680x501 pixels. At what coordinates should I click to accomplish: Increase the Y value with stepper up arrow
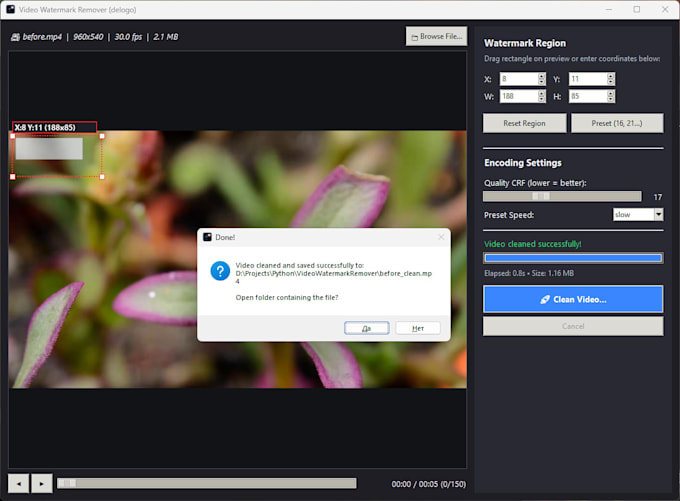pyautogui.click(x=611, y=76)
